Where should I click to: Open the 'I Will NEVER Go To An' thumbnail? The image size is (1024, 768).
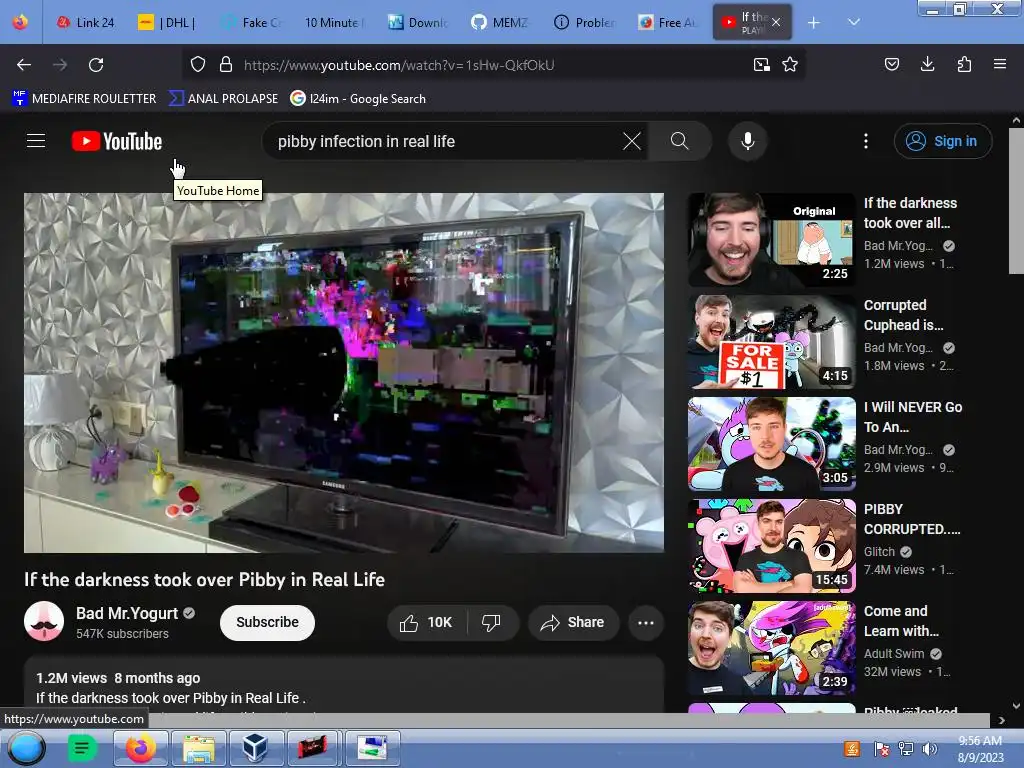click(x=771, y=443)
